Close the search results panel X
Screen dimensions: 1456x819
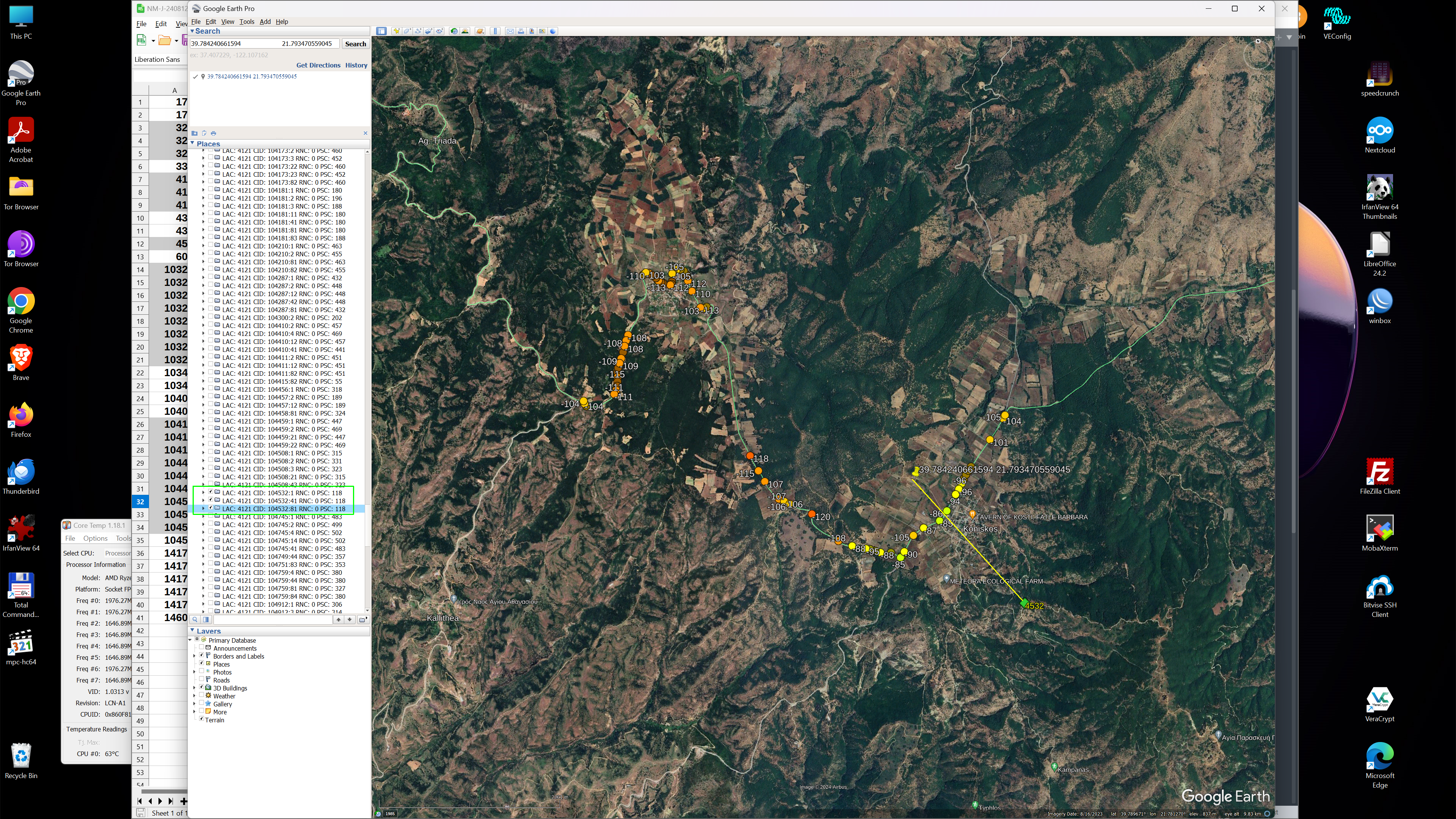365,133
